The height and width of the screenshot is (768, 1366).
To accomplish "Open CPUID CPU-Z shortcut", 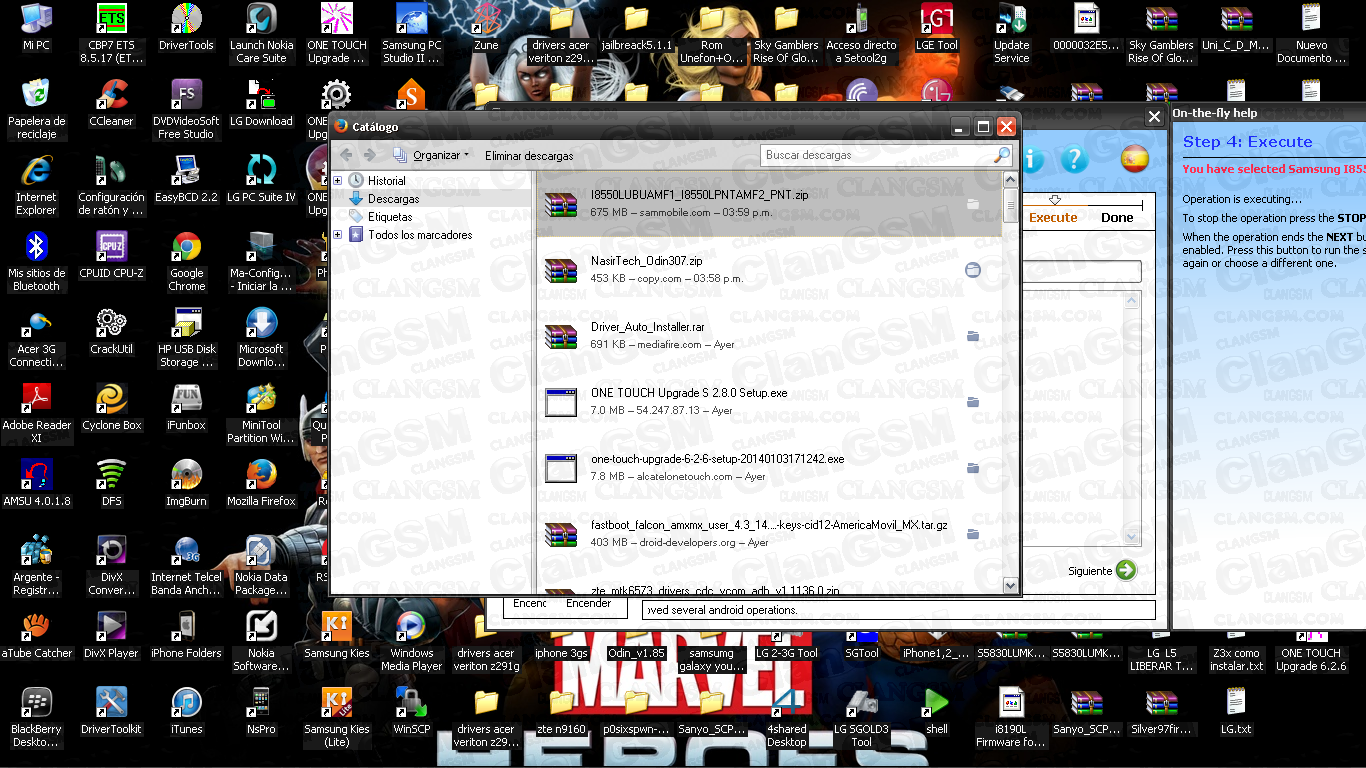I will point(111,256).
